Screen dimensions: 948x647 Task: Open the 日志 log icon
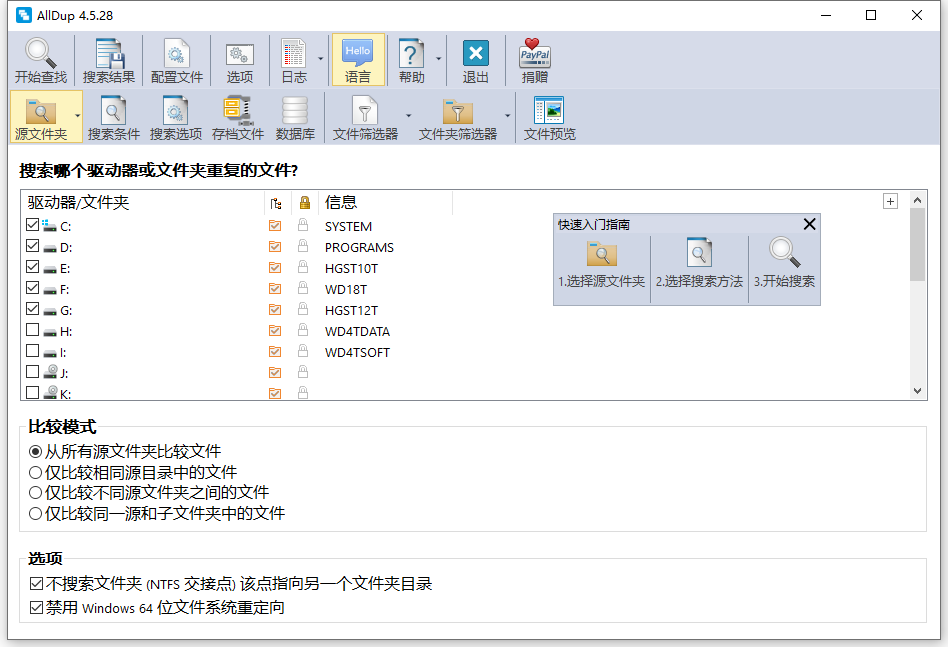tap(294, 53)
